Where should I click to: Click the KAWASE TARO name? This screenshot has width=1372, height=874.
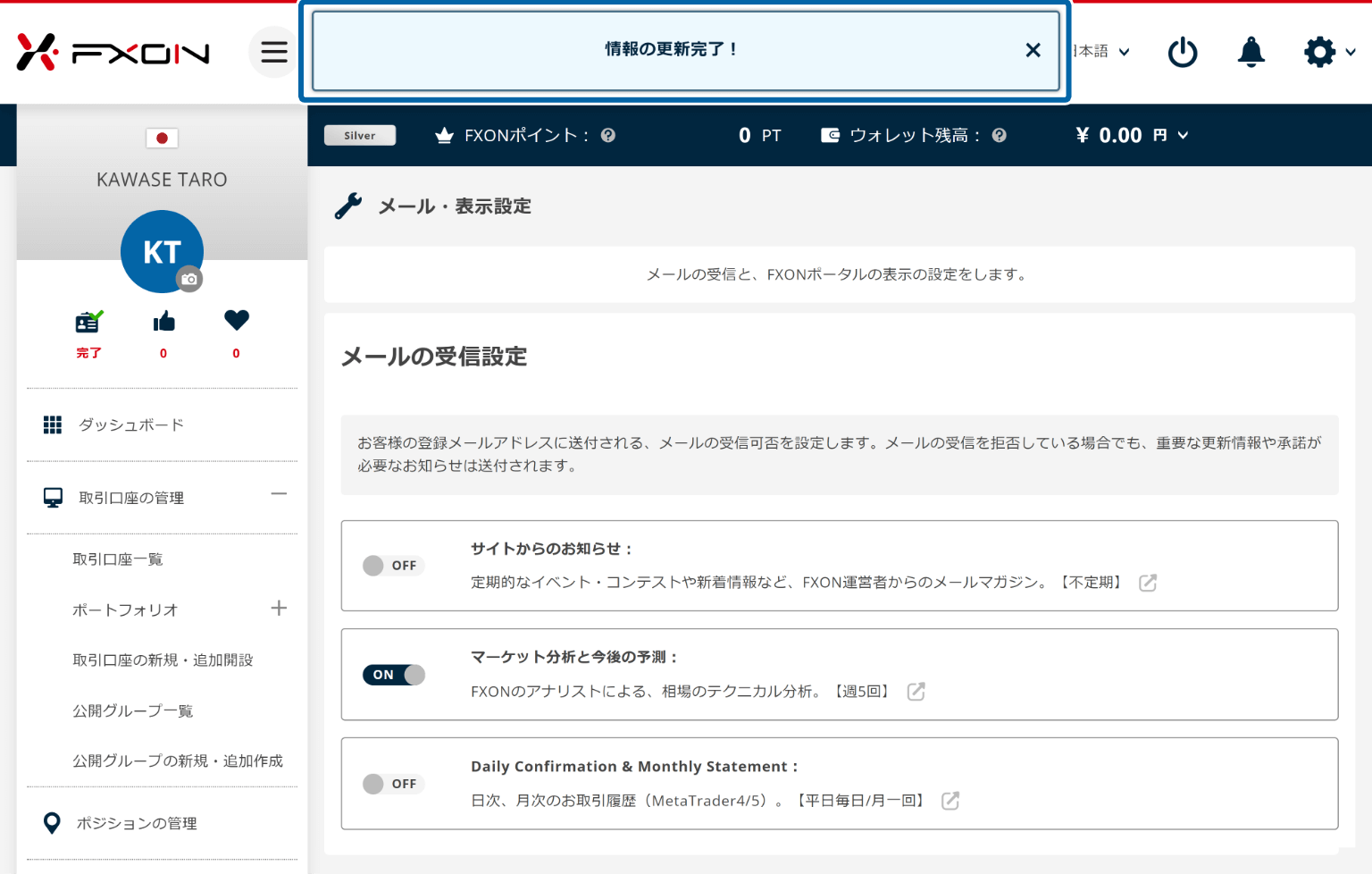[162, 180]
